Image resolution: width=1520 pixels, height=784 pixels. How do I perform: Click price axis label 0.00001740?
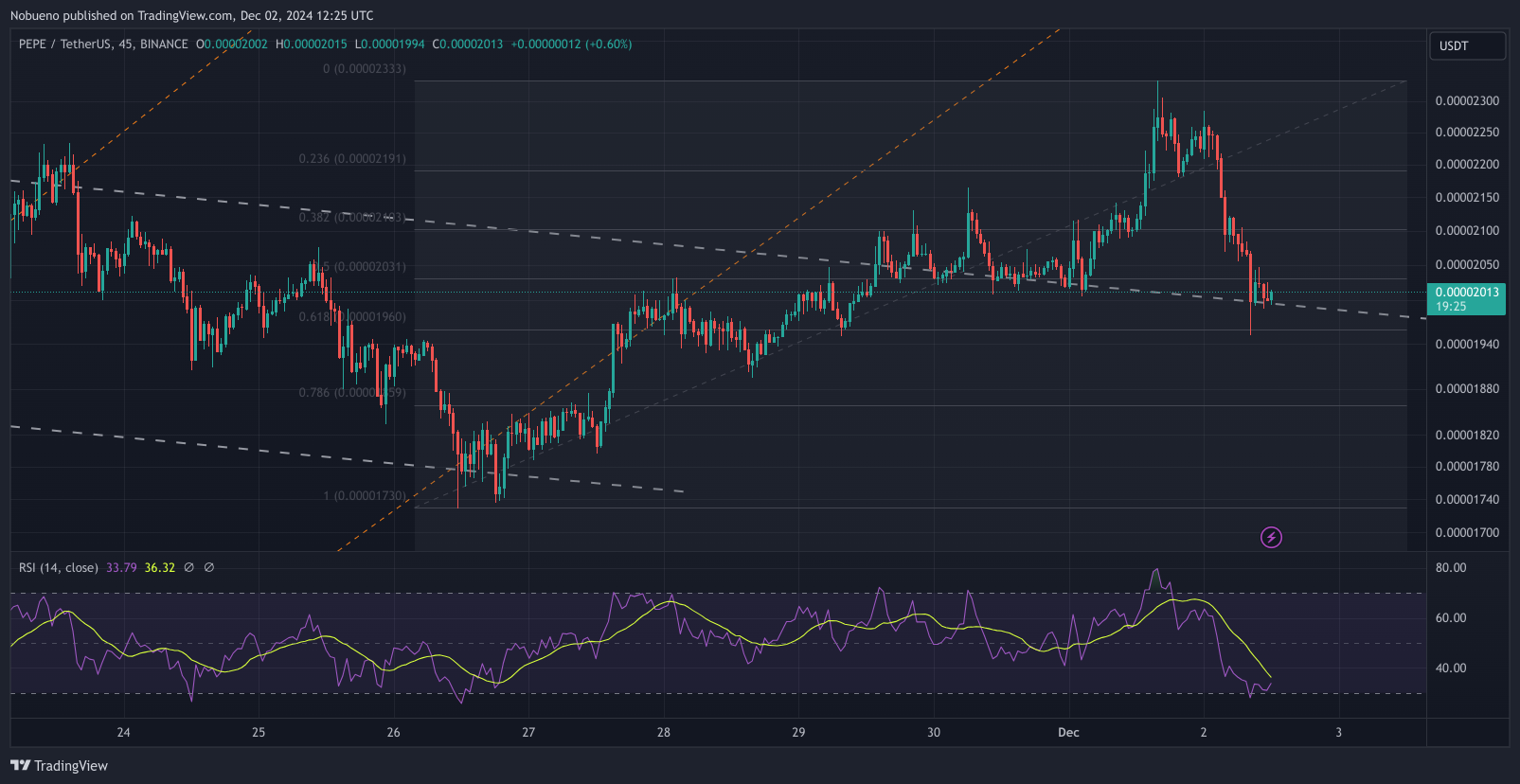(x=1467, y=499)
